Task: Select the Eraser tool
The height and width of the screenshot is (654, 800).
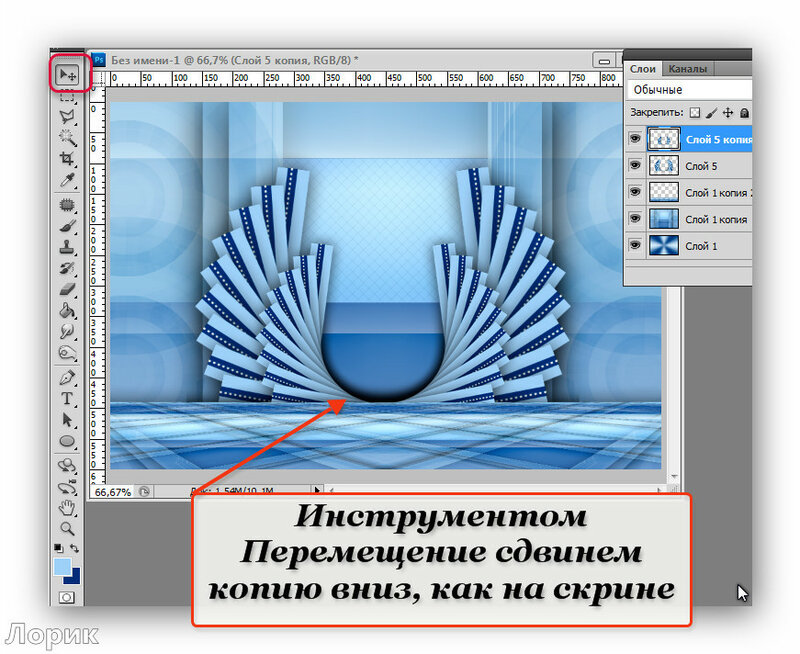Action: [x=67, y=289]
